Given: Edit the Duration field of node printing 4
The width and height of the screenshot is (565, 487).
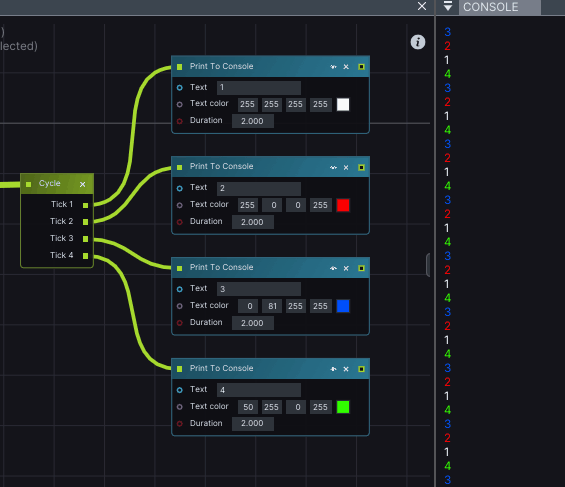Looking at the screenshot, I should (x=253, y=424).
